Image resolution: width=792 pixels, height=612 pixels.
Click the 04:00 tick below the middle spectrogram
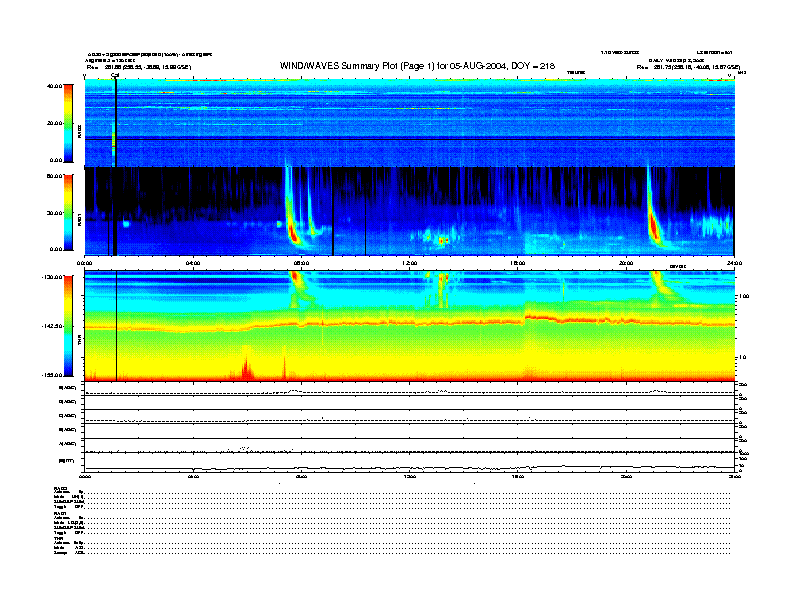point(193,263)
